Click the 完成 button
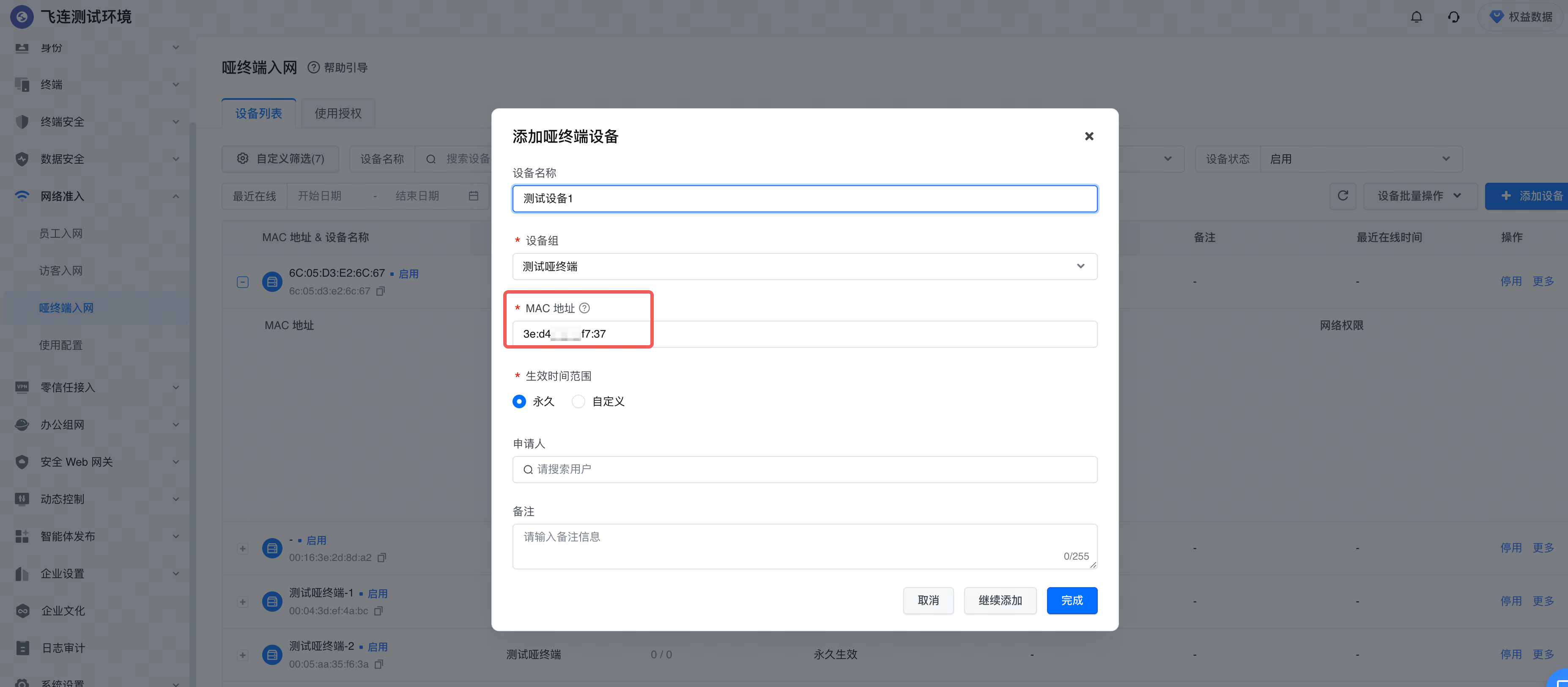This screenshot has height=687, width=1568. click(x=1072, y=601)
